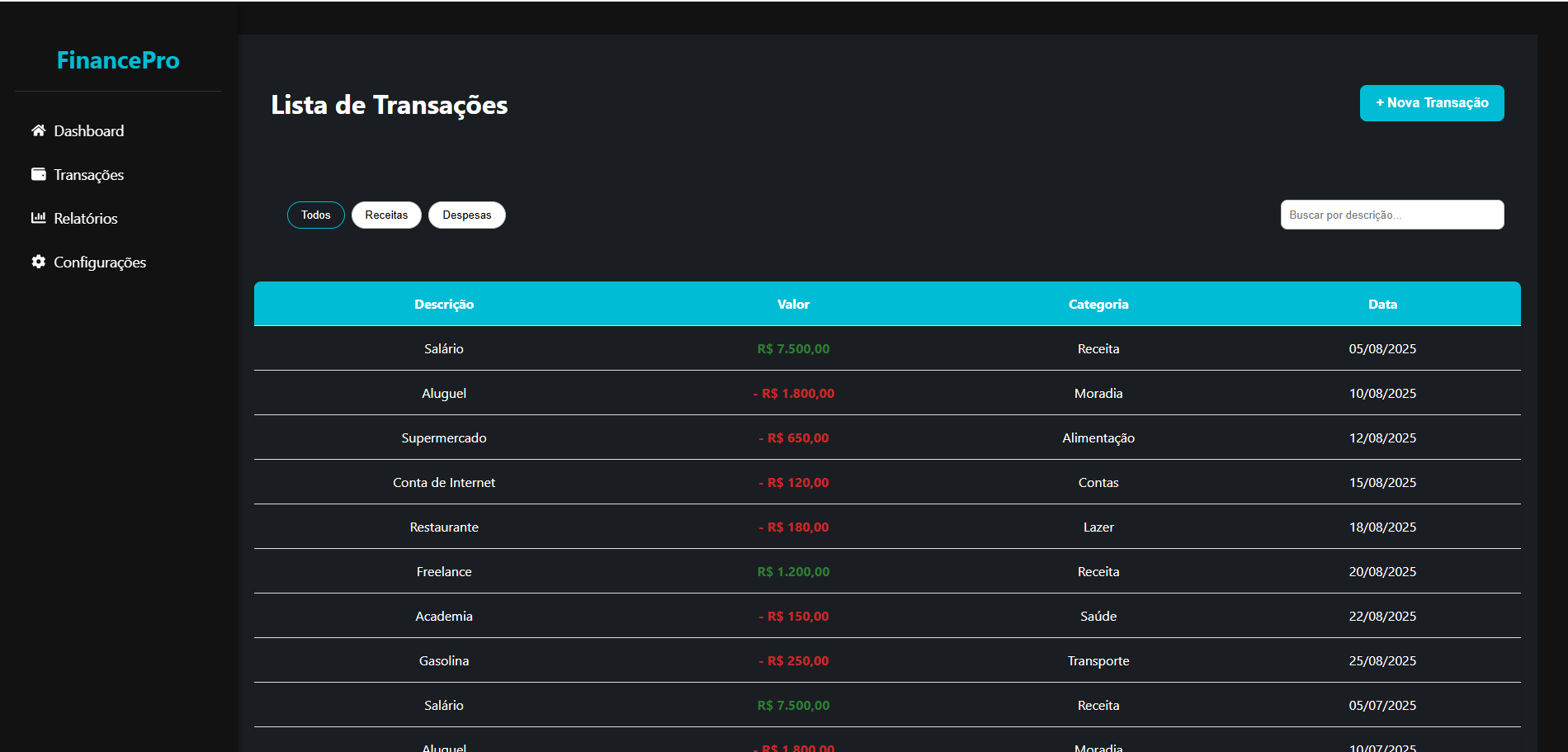Filter transactions by Despesas

point(466,215)
